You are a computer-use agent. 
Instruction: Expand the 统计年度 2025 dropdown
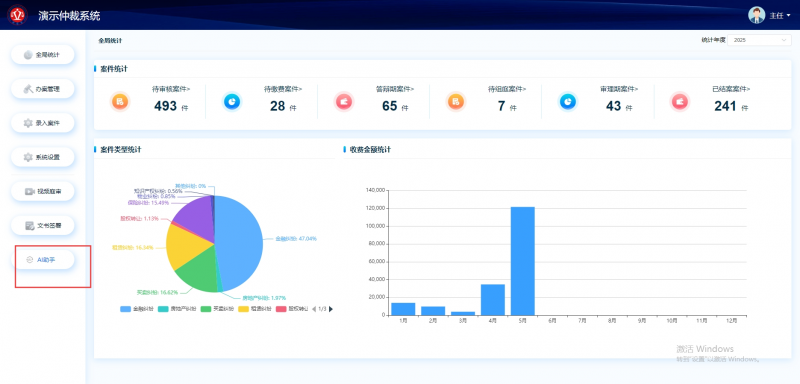[x=759, y=40]
